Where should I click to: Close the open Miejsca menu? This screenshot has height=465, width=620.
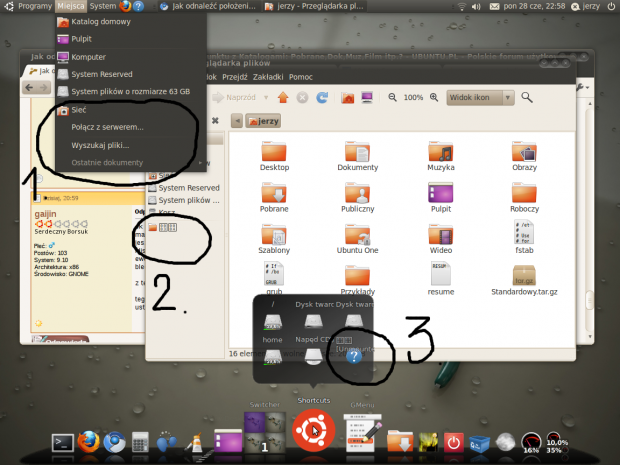(71, 6)
